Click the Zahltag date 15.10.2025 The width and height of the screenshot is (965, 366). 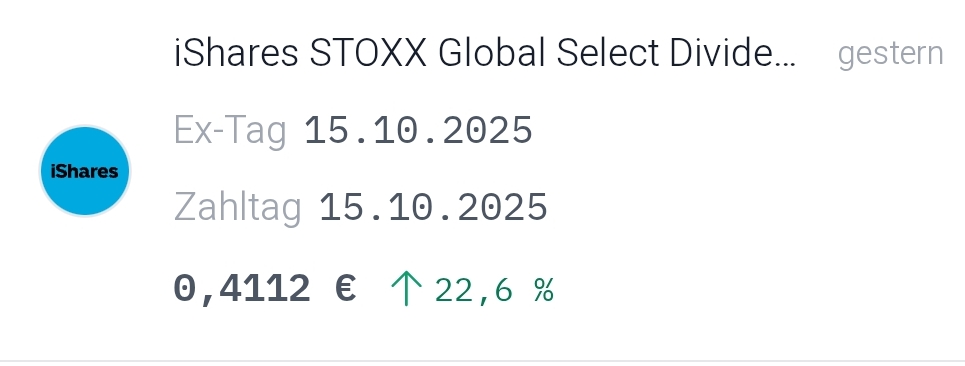coord(433,207)
